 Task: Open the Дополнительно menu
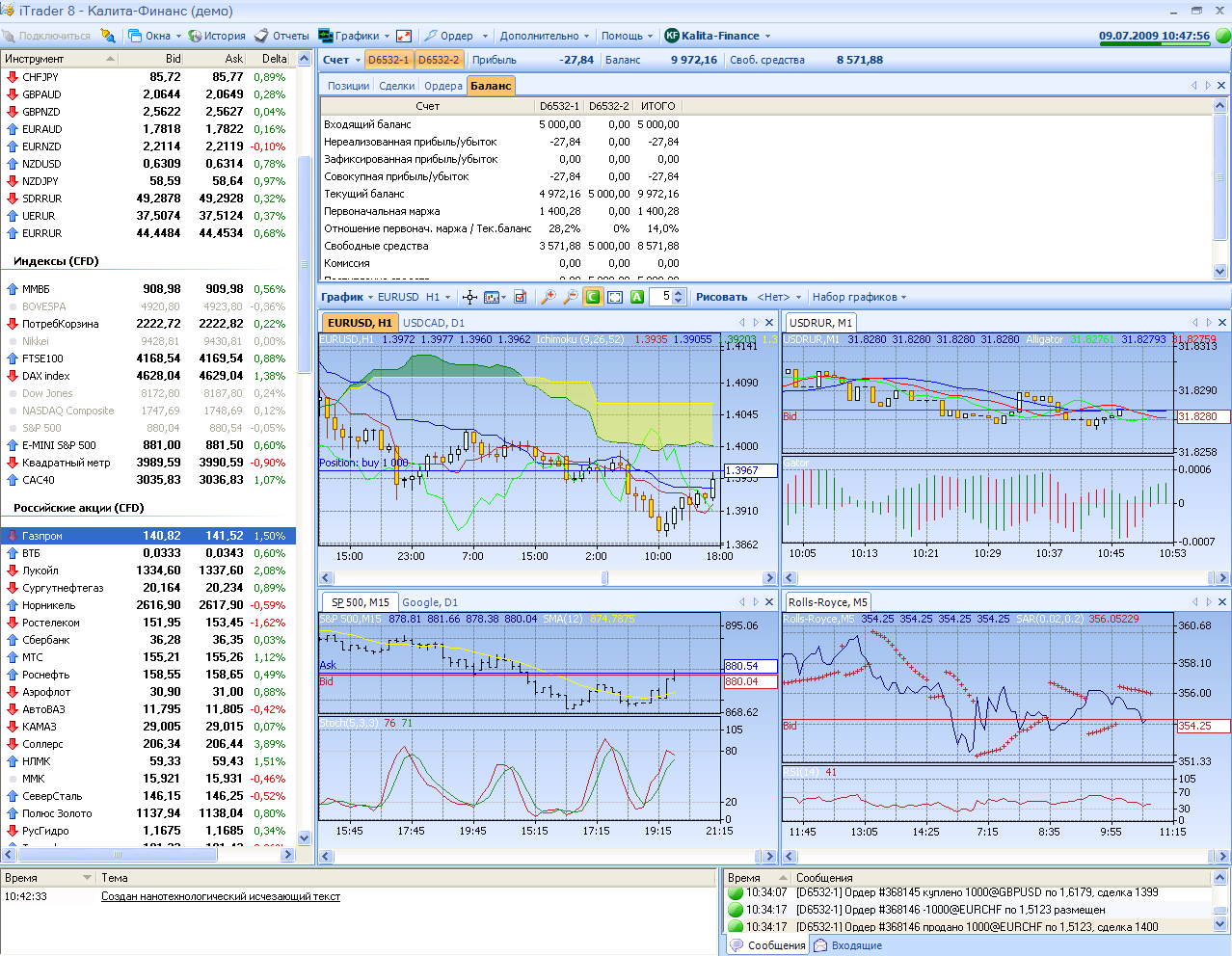(545, 36)
